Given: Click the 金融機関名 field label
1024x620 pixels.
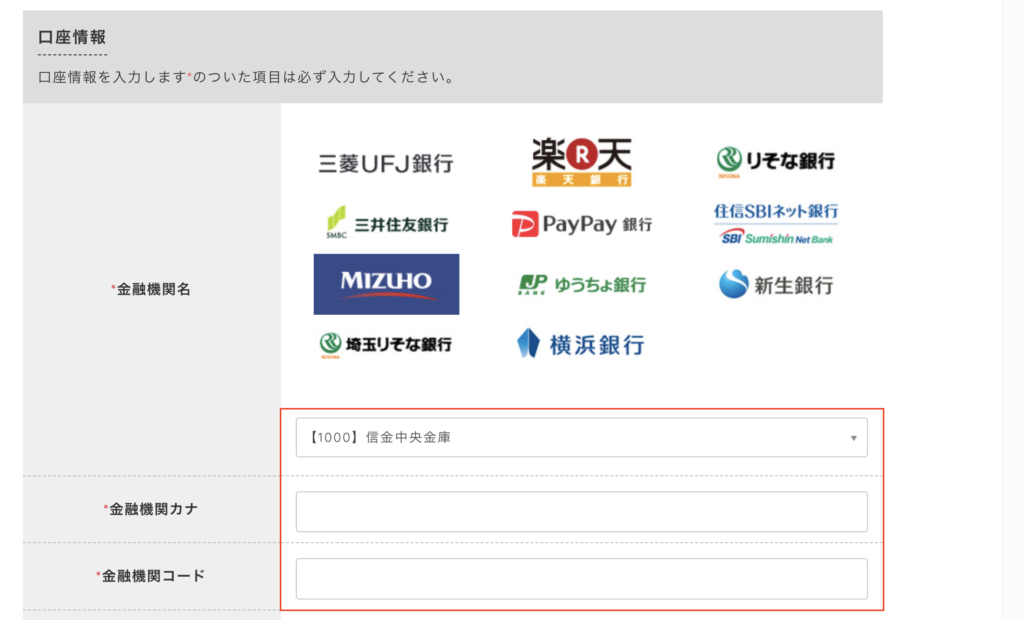Looking at the screenshot, I should coord(151,289).
